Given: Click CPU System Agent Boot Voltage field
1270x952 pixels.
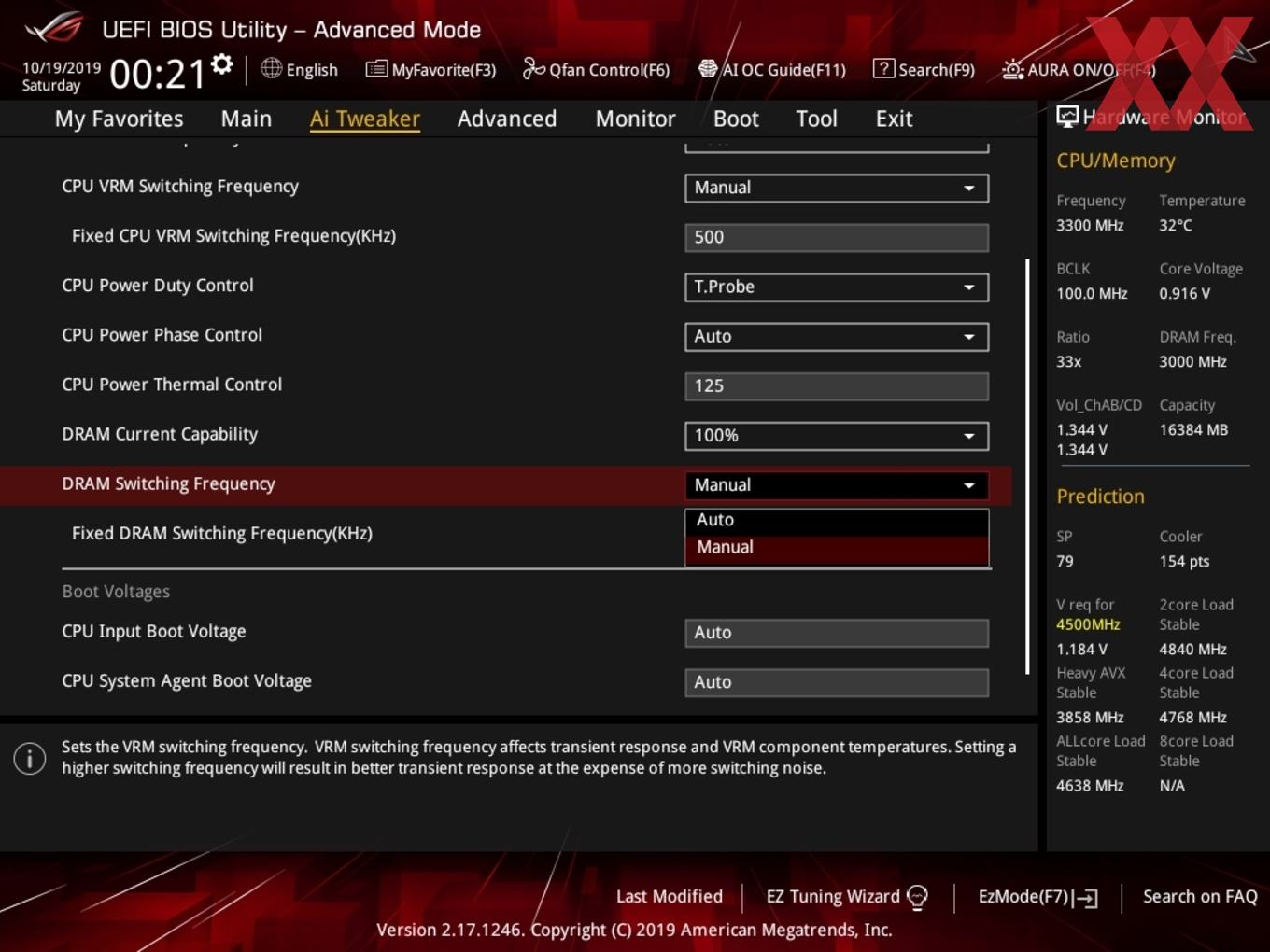Looking at the screenshot, I should 837,682.
